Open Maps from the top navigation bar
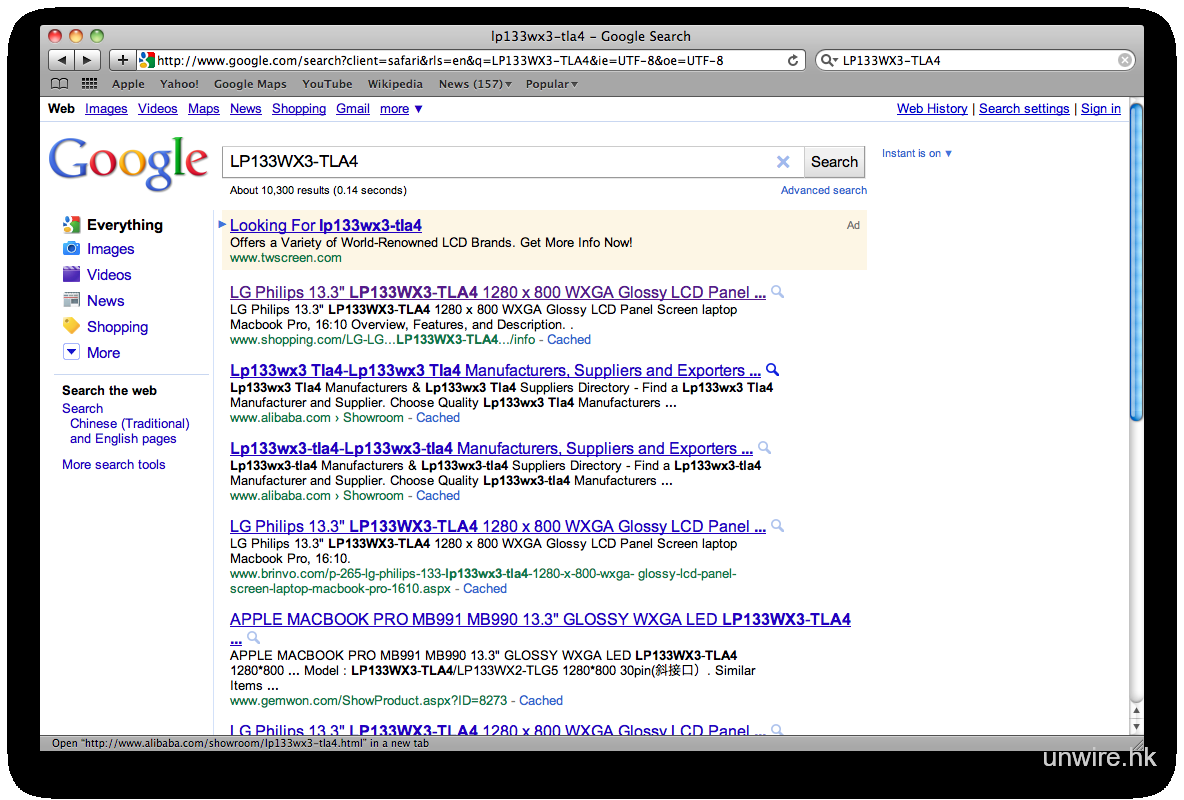1184x800 pixels. point(203,109)
